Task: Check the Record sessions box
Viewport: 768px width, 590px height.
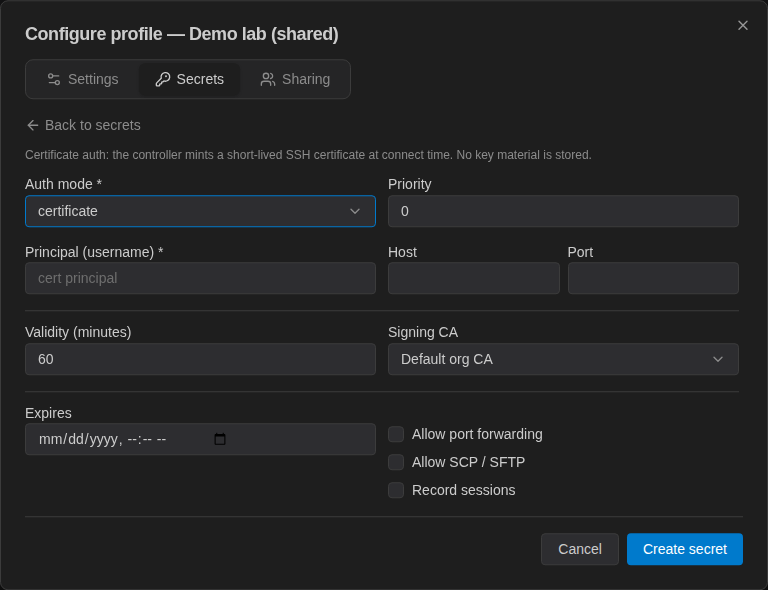Action: pyautogui.click(x=396, y=490)
